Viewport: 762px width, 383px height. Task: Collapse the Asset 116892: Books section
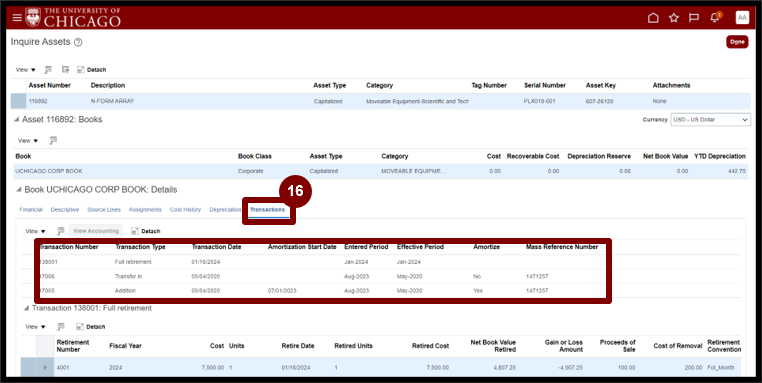(x=17, y=120)
